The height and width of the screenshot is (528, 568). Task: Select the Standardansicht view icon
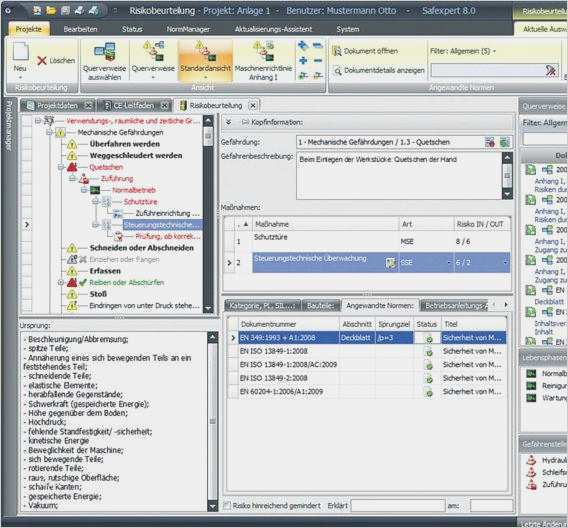pos(205,51)
